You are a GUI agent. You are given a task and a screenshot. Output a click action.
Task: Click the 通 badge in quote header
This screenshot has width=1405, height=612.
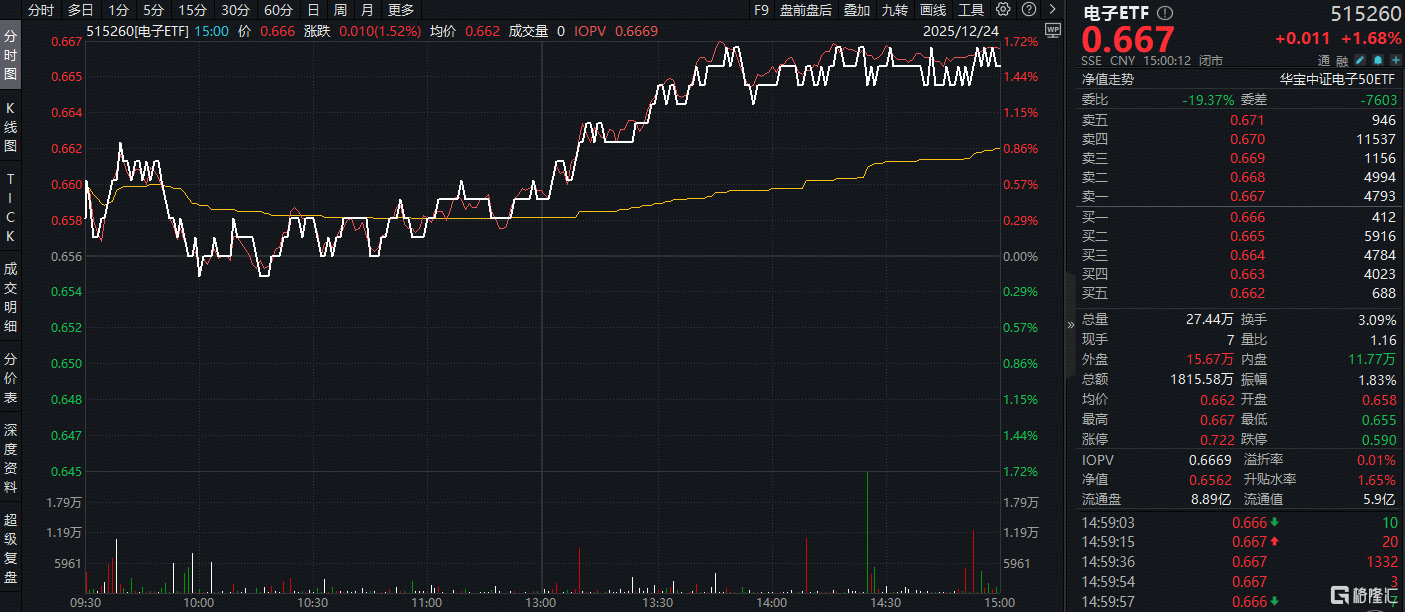(x=1323, y=60)
